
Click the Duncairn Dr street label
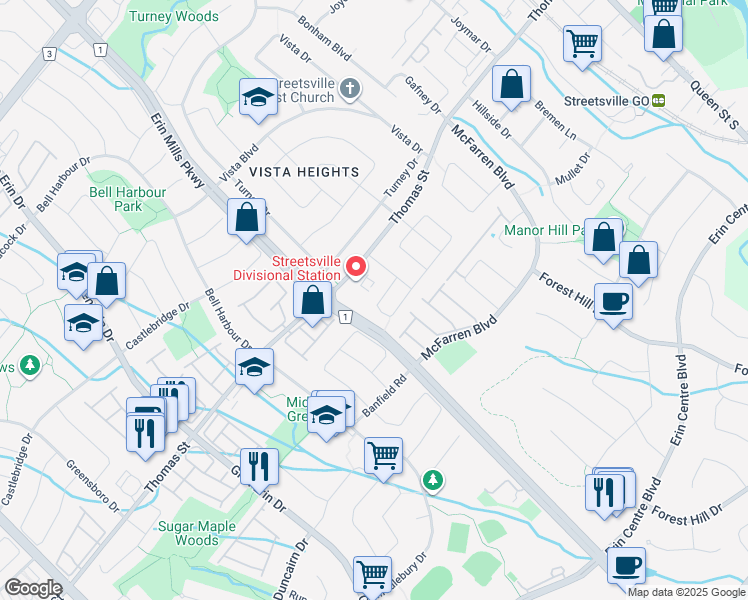pyautogui.click(x=291, y=569)
